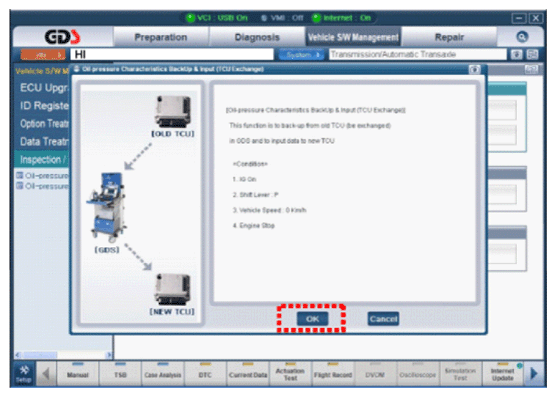The image size is (556, 397).
Task: Click the sidebar scrollbar left arrow
Action: [x=18, y=354]
